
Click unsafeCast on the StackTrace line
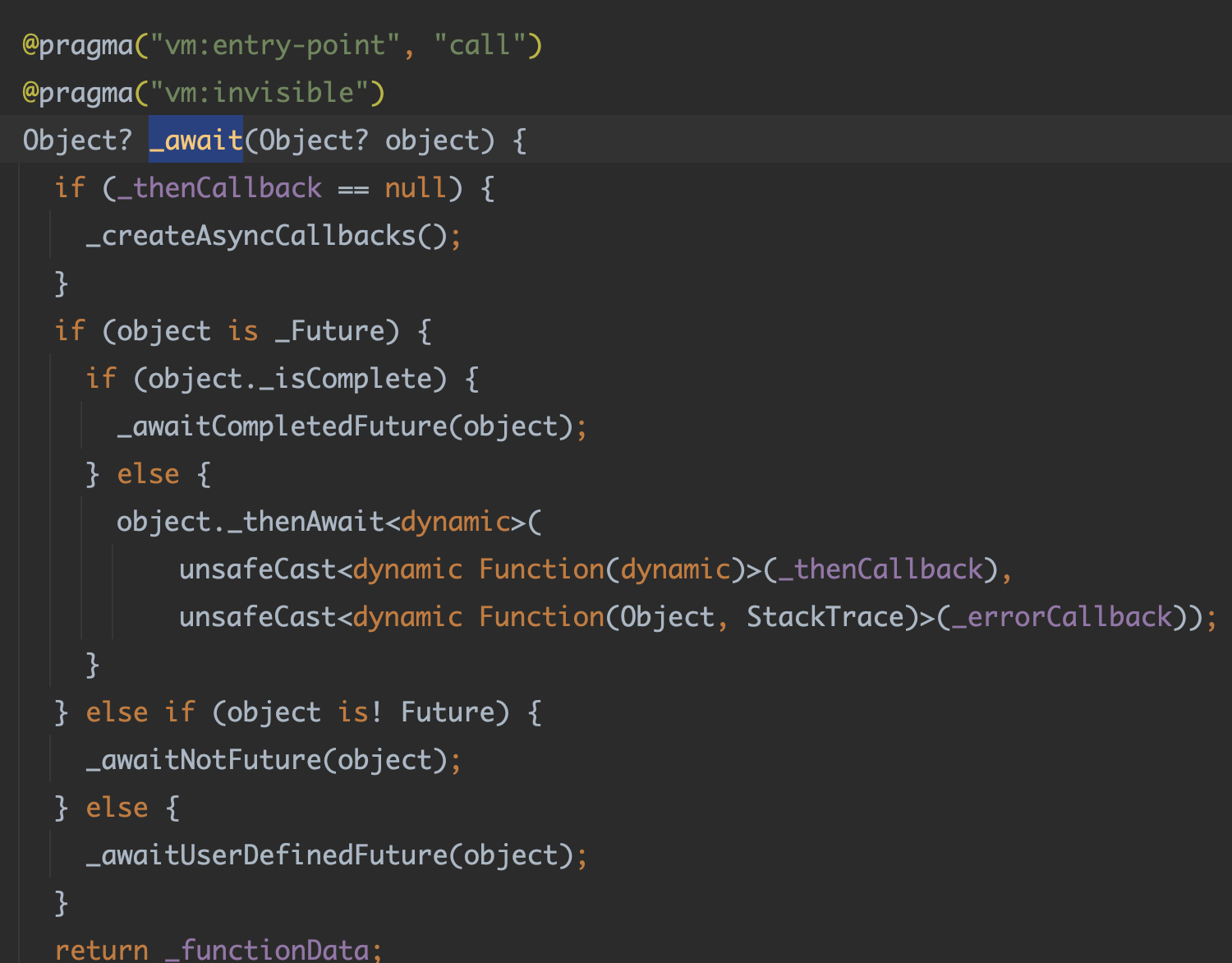(258, 617)
